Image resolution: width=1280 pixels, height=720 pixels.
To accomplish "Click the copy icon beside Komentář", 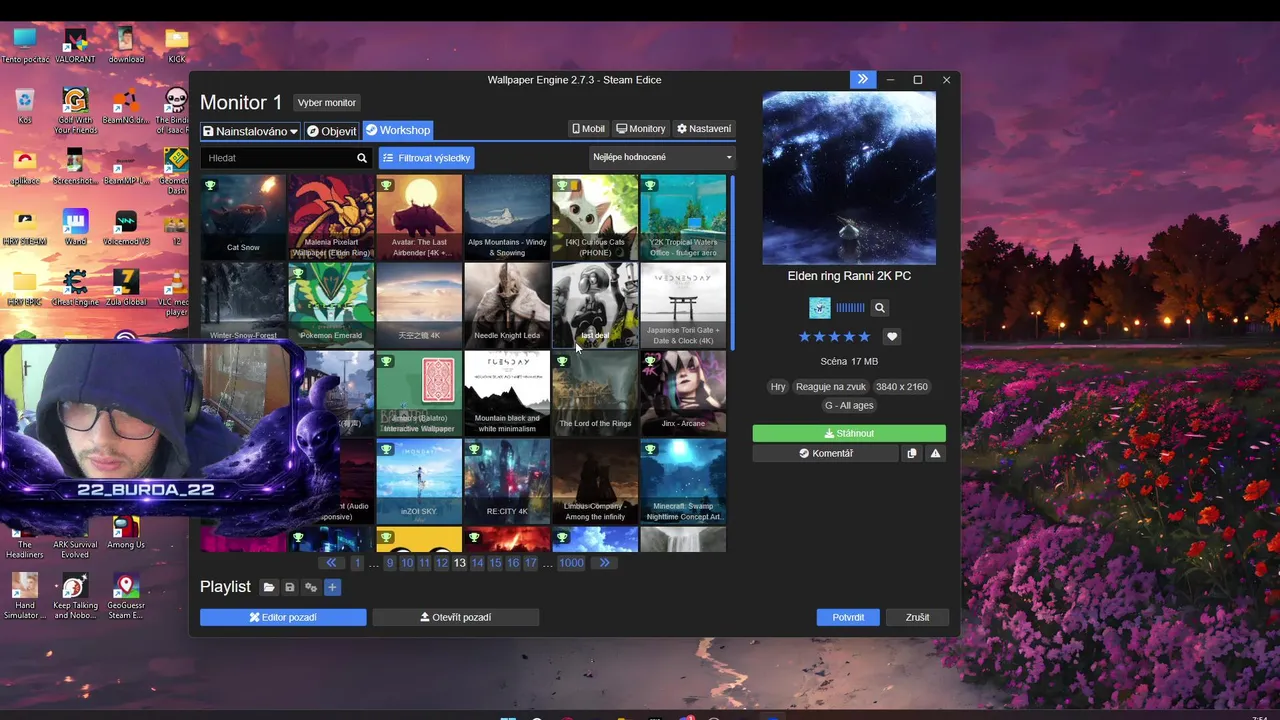I will pos(911,454).
